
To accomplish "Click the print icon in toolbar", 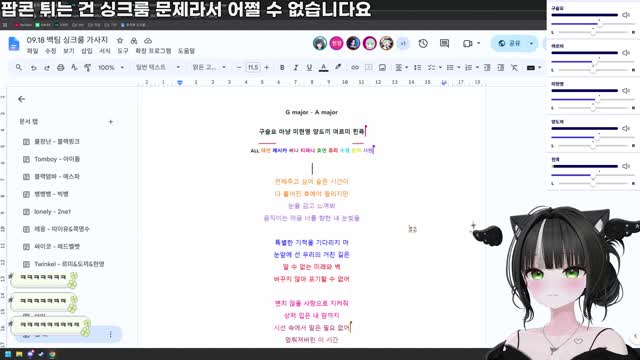I will (60, 67).
